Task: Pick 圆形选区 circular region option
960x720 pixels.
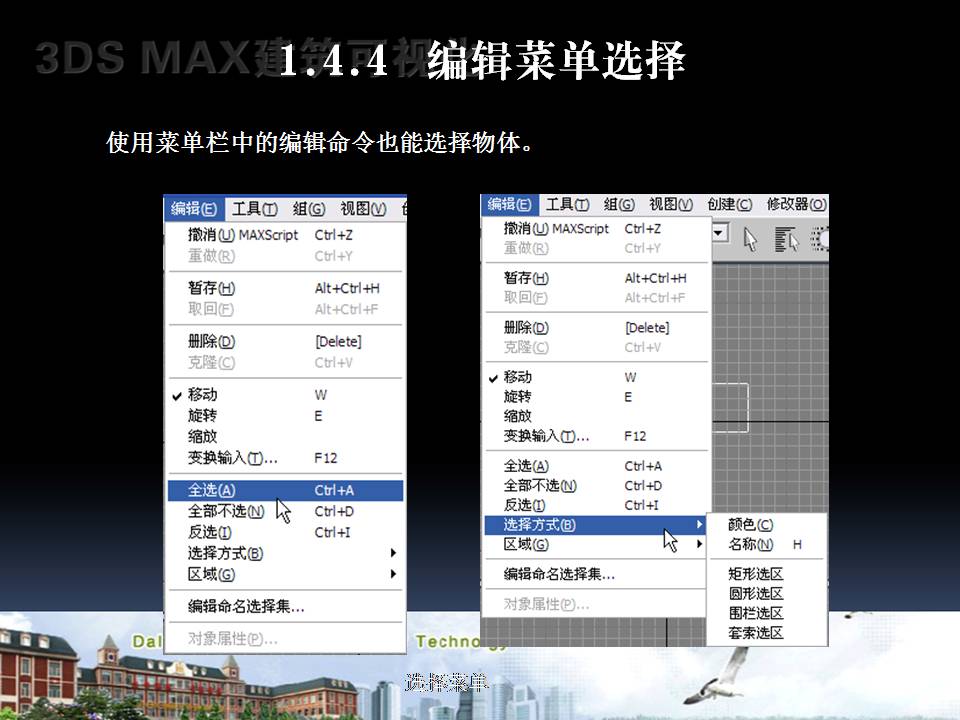Action: (x=756, y=594)
